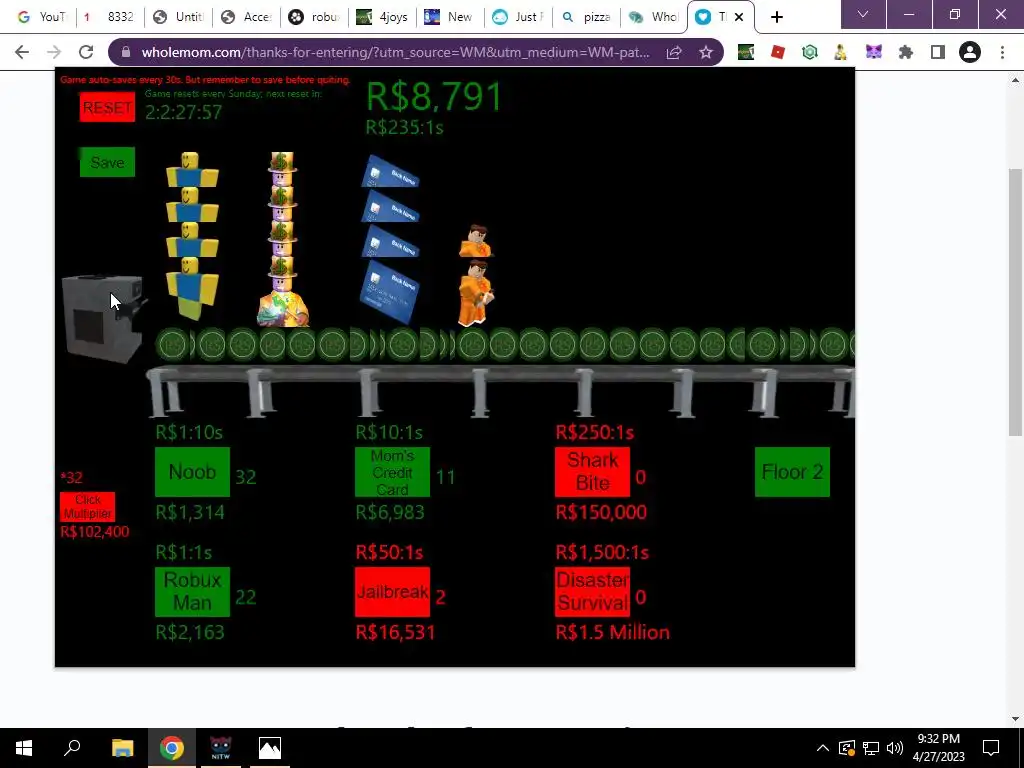Buy the Click Multiplier upgrade

88,507
